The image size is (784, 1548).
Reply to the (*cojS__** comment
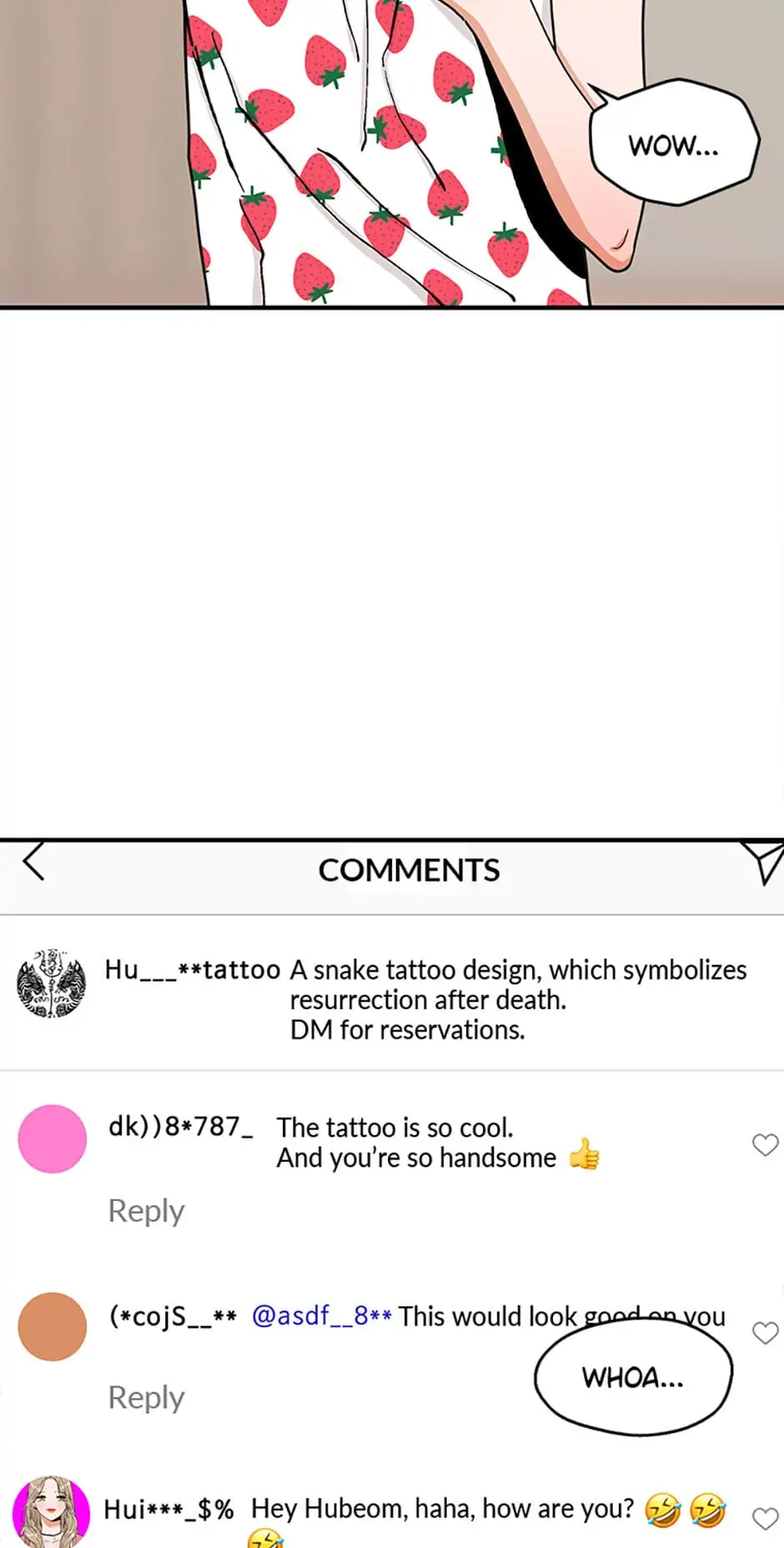click(x=146, y=1398)
